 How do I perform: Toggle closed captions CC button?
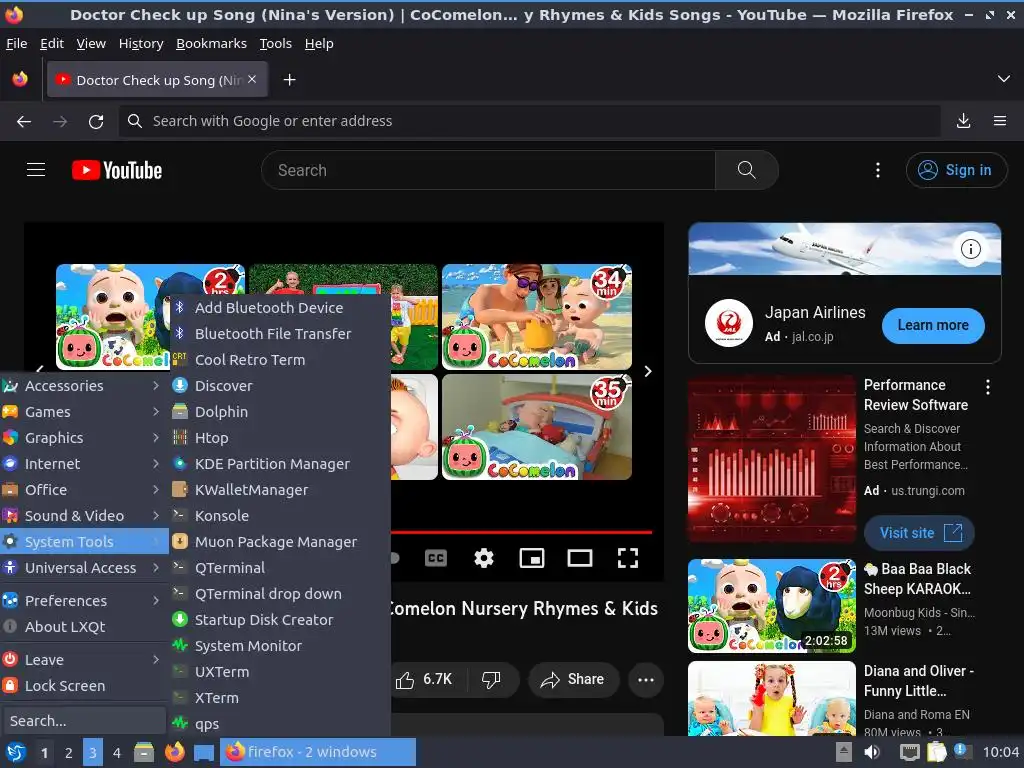point(436,558)
